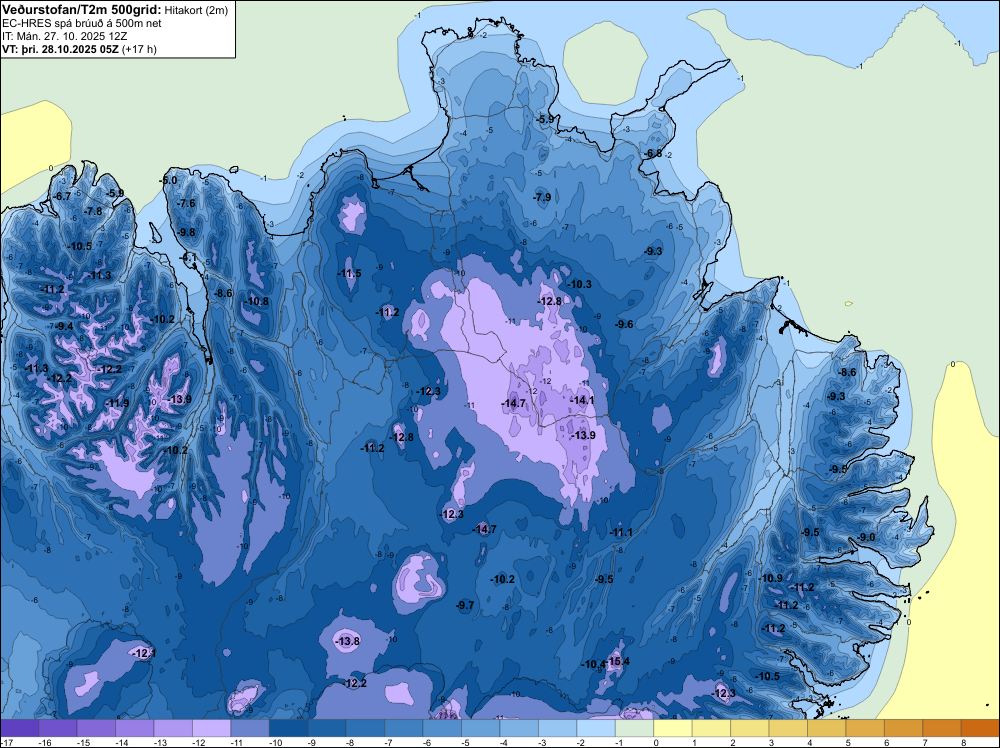Click the -6.7 temperature label
The image size is (1000, 748).
[62, 196]
